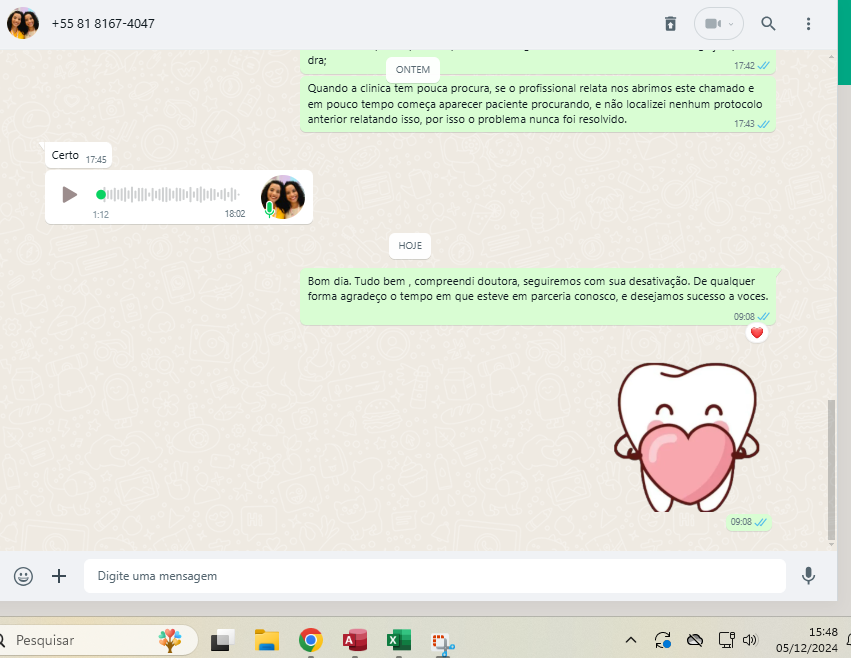Click the HOJE date label

pos(410,246)
